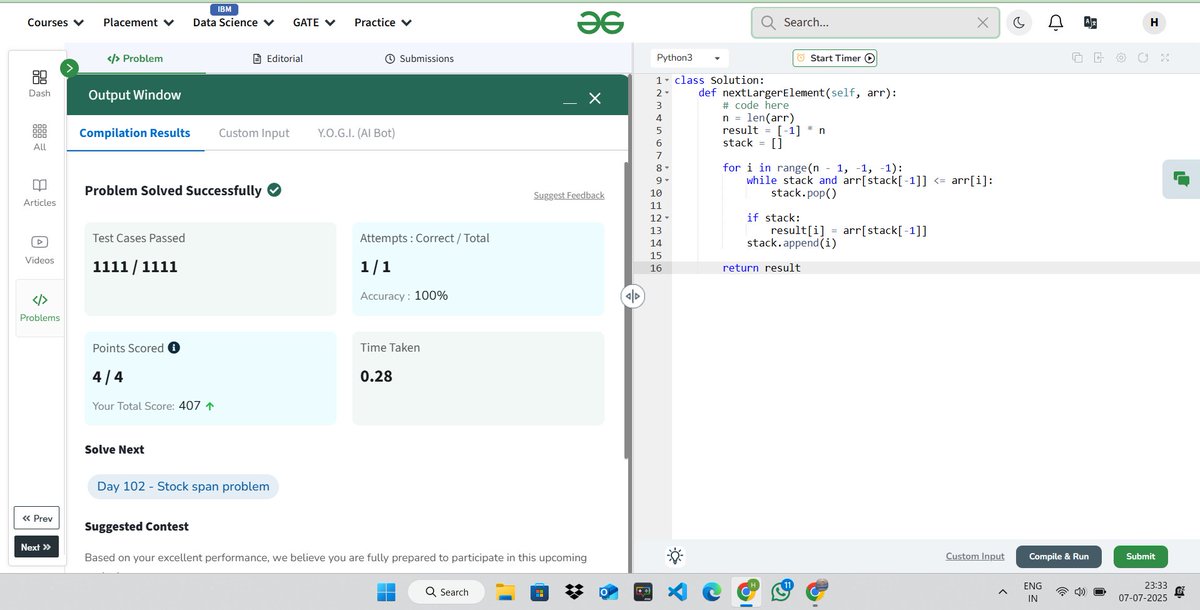
Task: Clear the search box with the X
Action: point(983,22)
